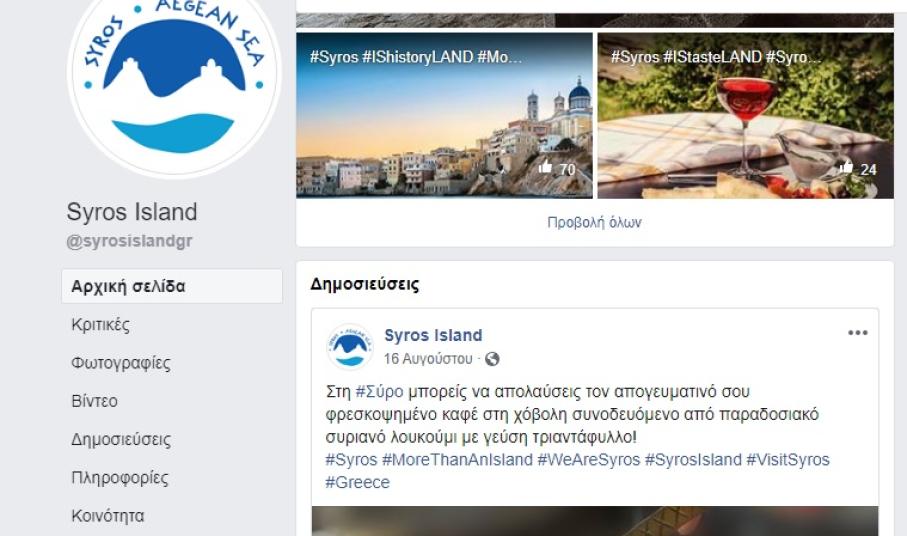Click the thumbs-up count 70 on photo

[558, 169]
